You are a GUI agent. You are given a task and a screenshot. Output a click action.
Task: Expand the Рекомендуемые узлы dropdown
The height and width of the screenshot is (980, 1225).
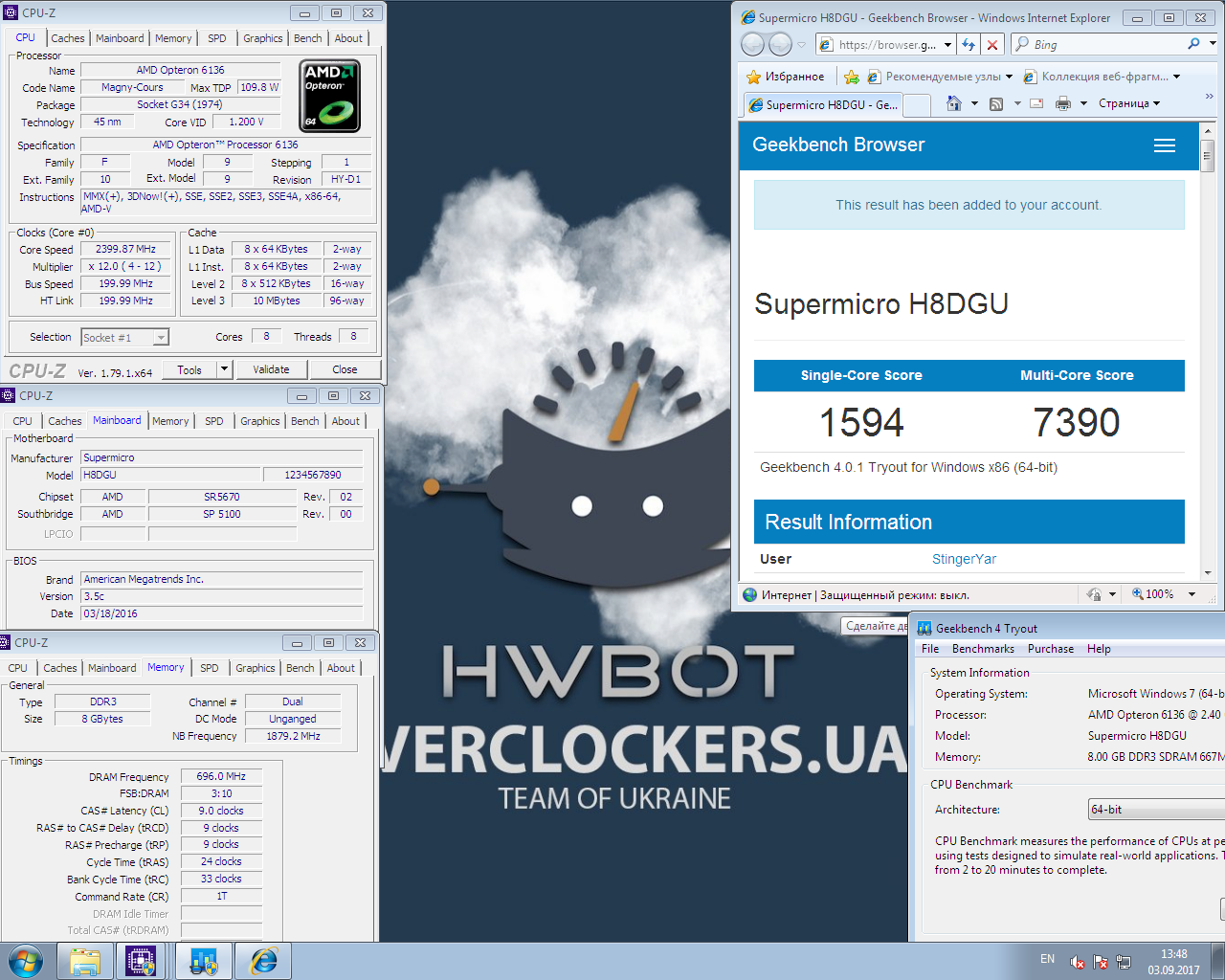(x=1009, y=77)
